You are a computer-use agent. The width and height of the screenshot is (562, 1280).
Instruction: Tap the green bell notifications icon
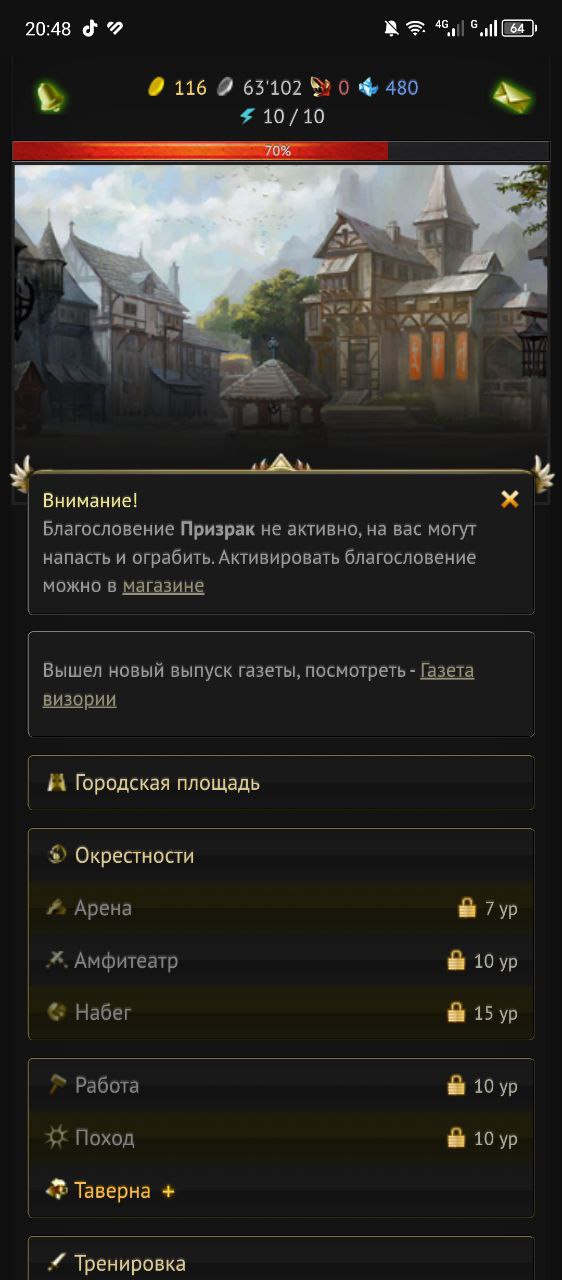click(51, 97)
